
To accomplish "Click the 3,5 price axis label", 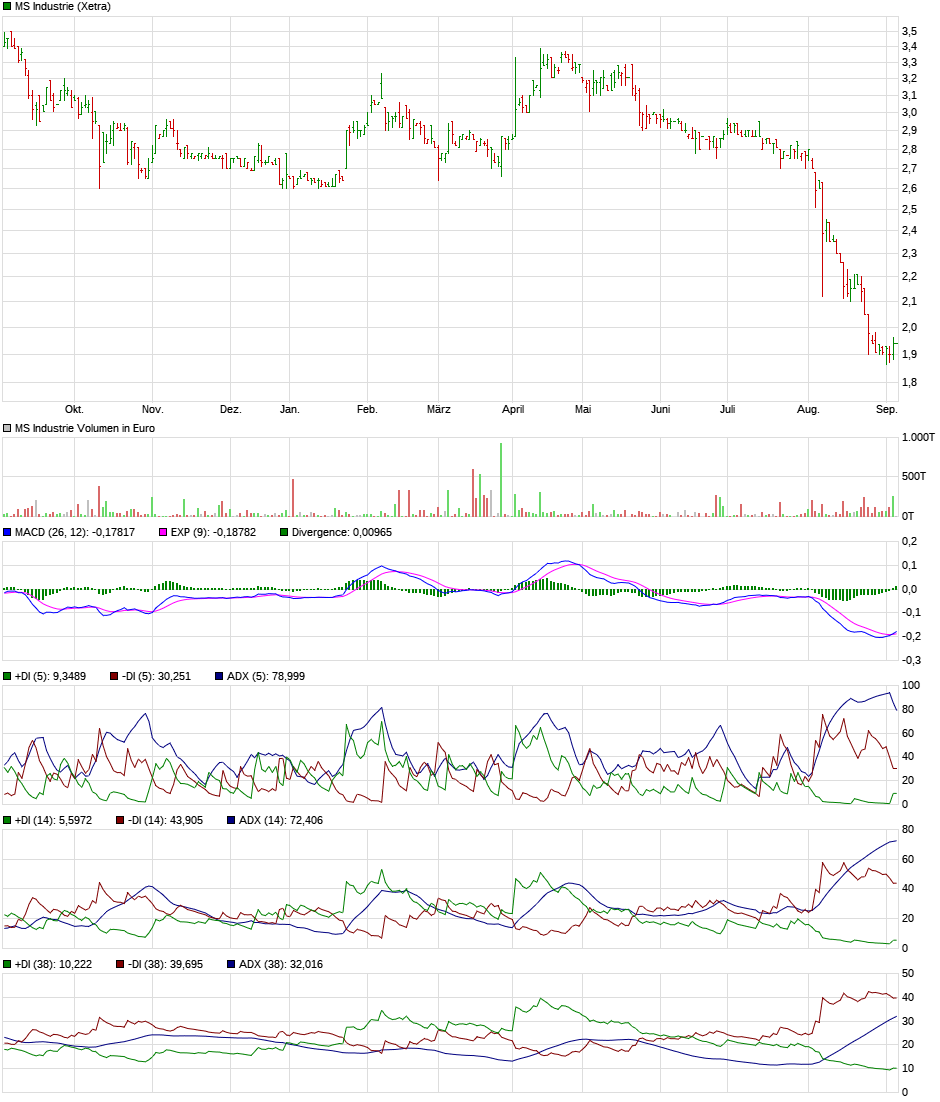I will (909, 32).
